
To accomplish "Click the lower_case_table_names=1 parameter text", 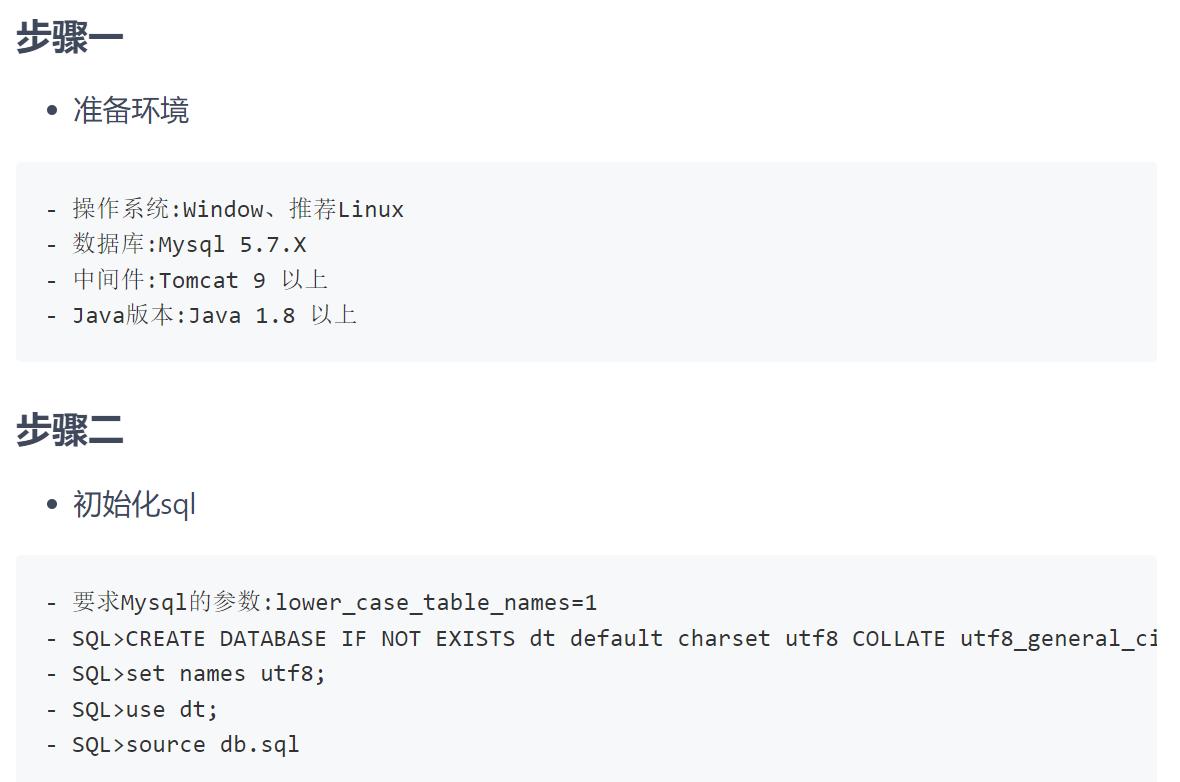I will tap(436, 603).
